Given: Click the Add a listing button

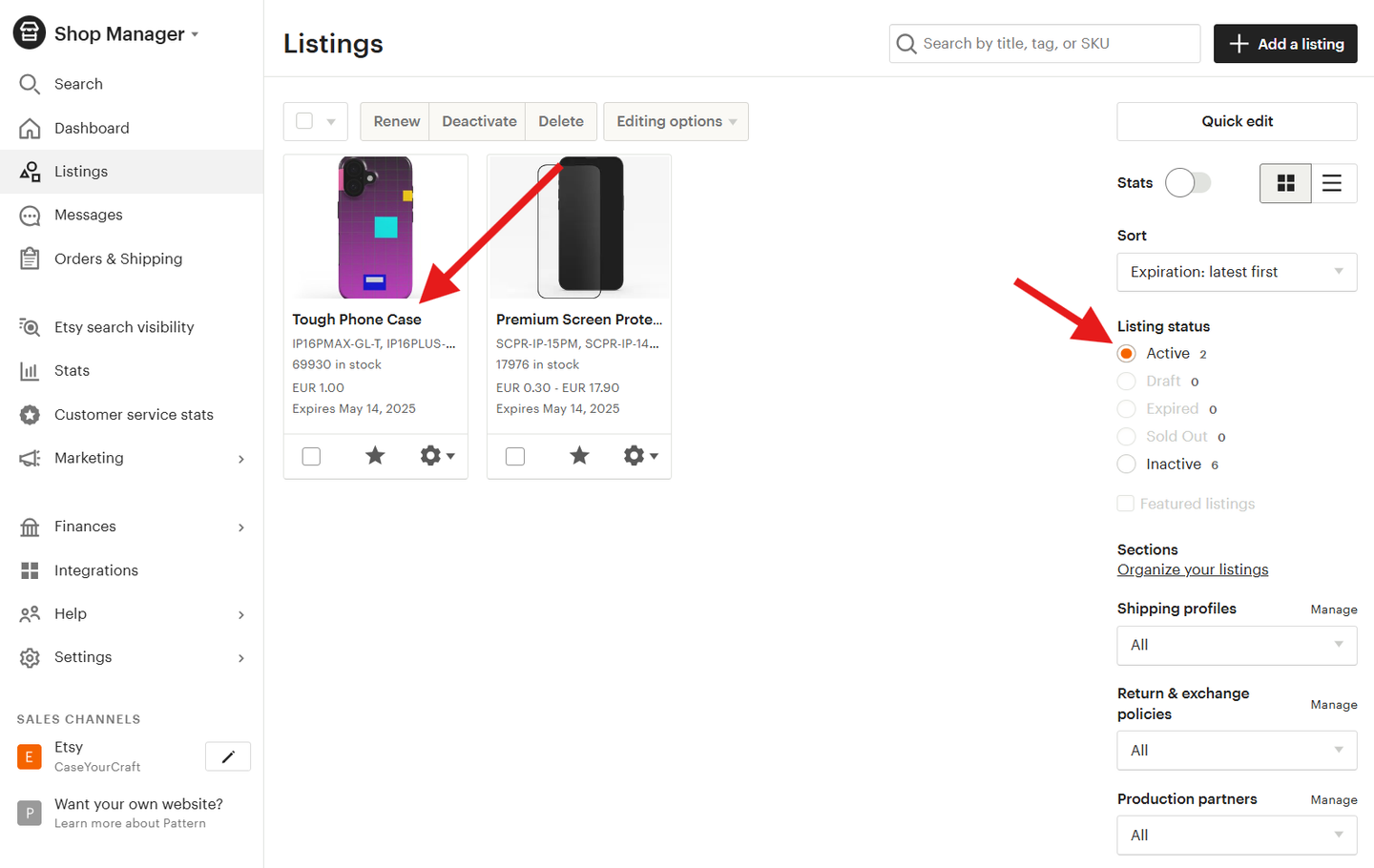Looking at the screenshot, I should tap(1284, 44).
